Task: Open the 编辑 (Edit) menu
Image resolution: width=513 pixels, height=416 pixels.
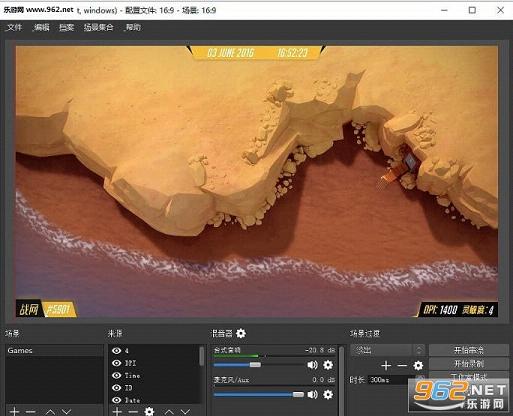Action: [x=41, y=27]
